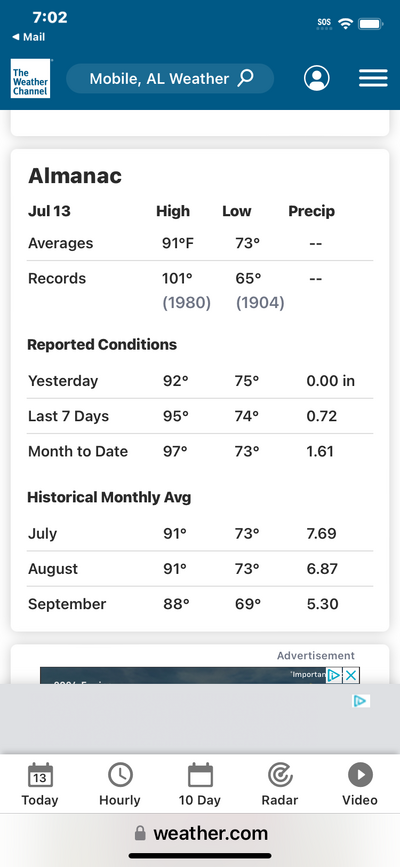Open the Video tab
400x867 pixels.
[360, 784]
